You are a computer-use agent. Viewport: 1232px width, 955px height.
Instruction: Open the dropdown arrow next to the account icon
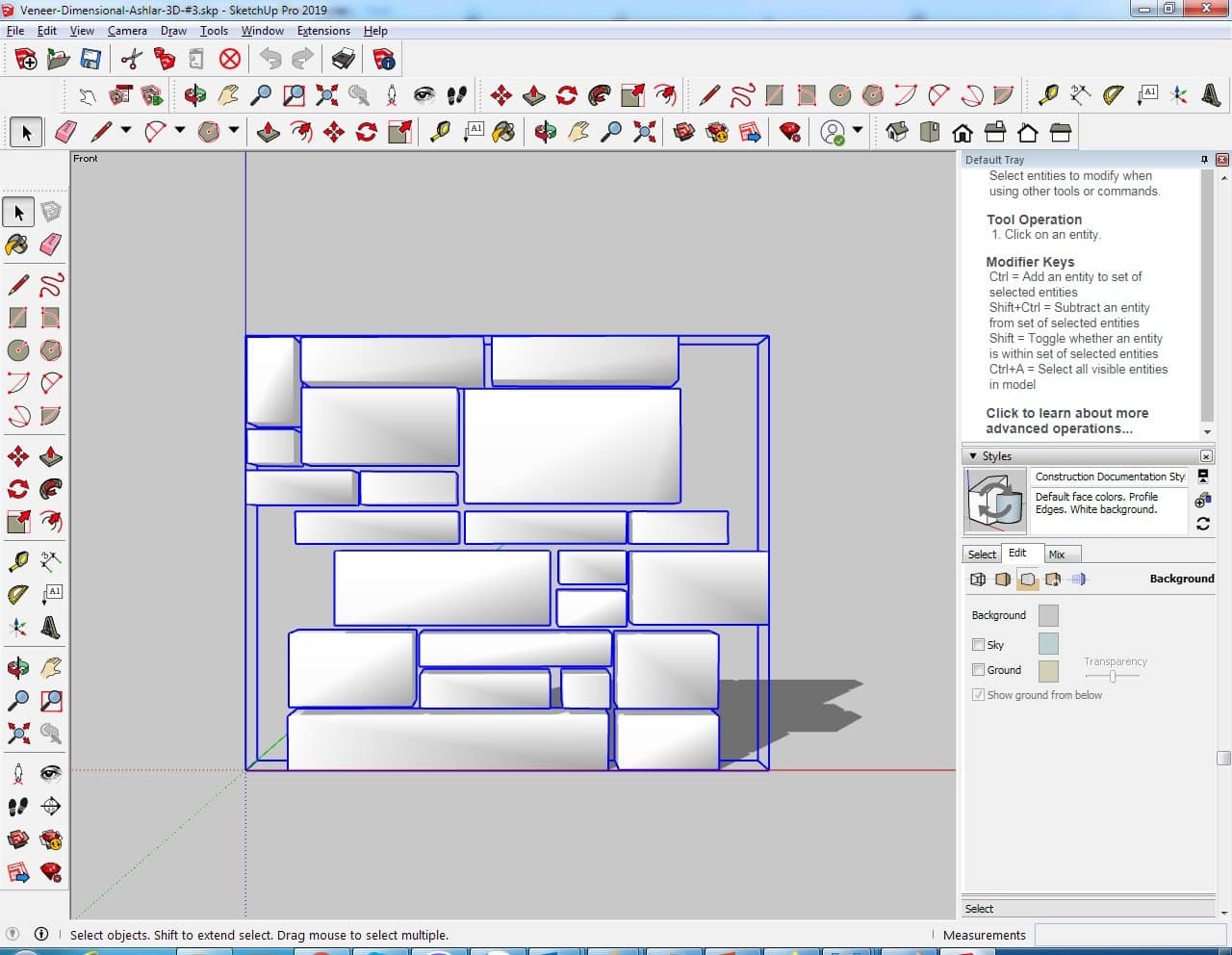[x=857, y=130]
